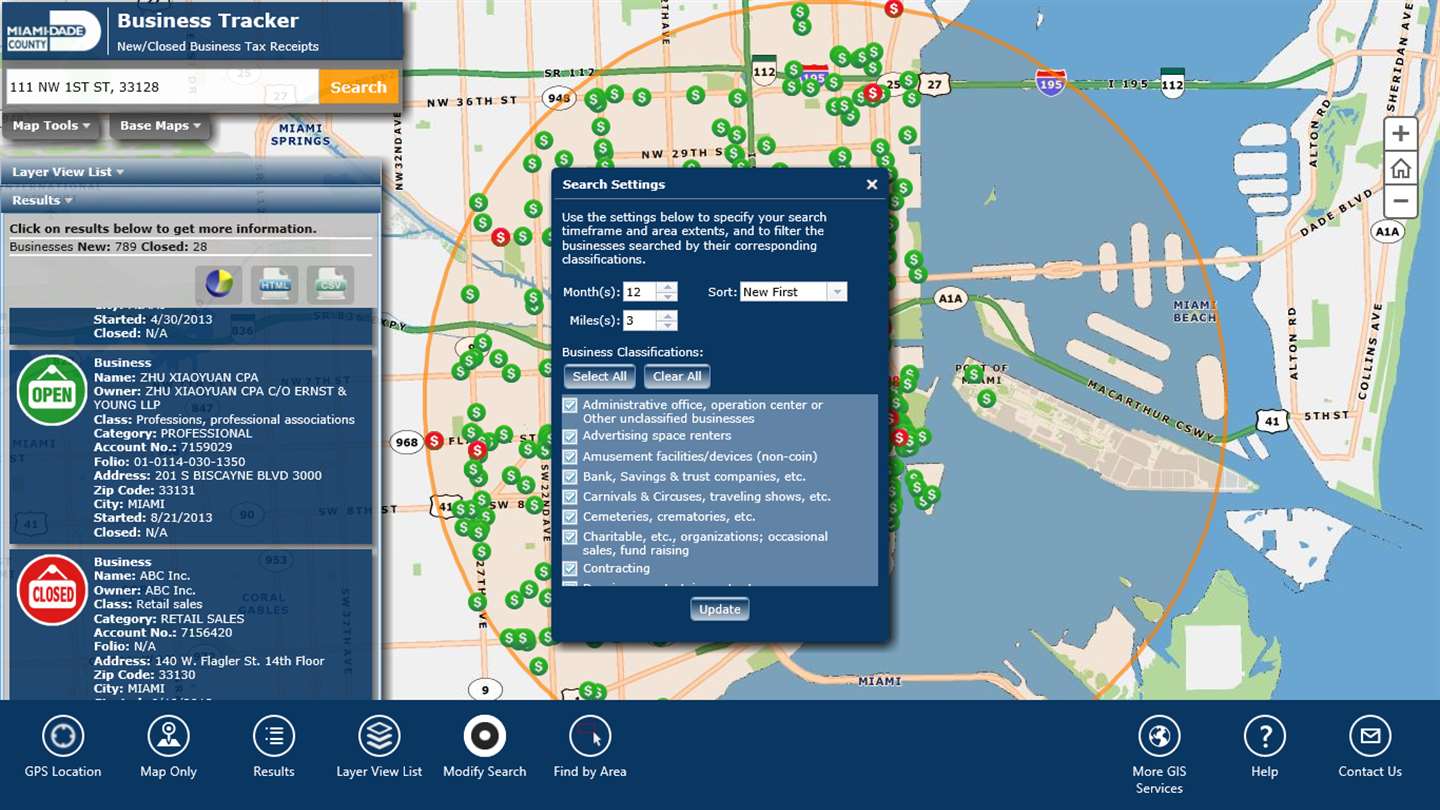Select the 140 W. Flagler St. address text

[x=240, y=661]
